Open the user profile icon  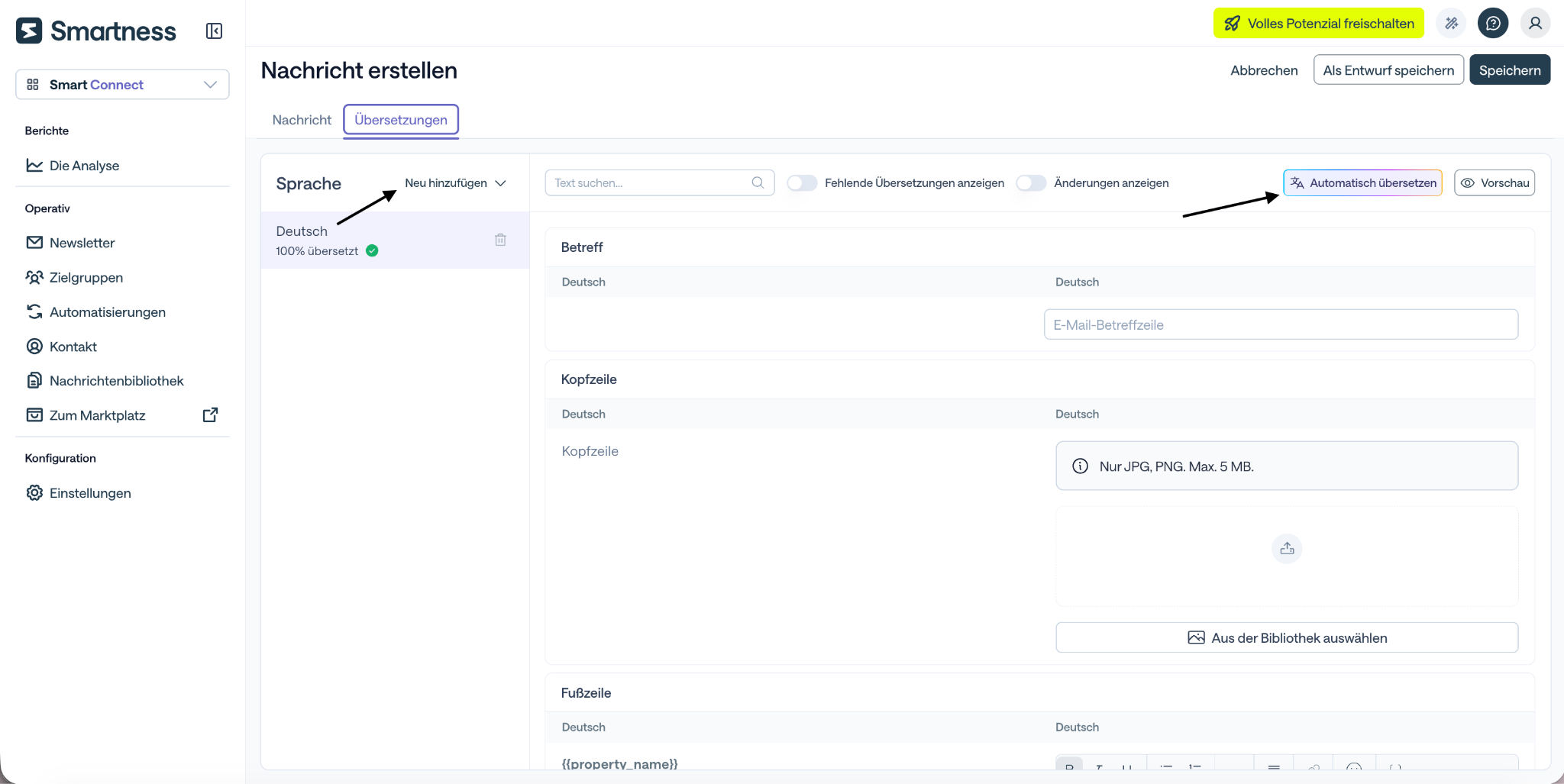[1535, 24]
